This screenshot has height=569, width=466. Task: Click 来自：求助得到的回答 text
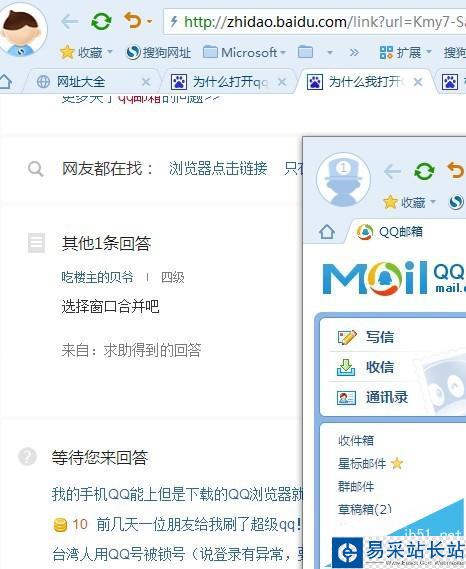[131, 350]
